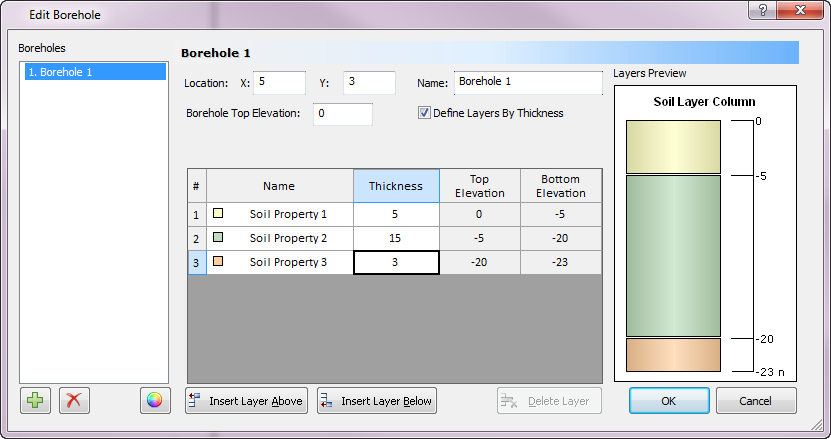Click Soil Property 1 yellow color swatch
Screen dimensions: 831x439
tap(218, 213)
